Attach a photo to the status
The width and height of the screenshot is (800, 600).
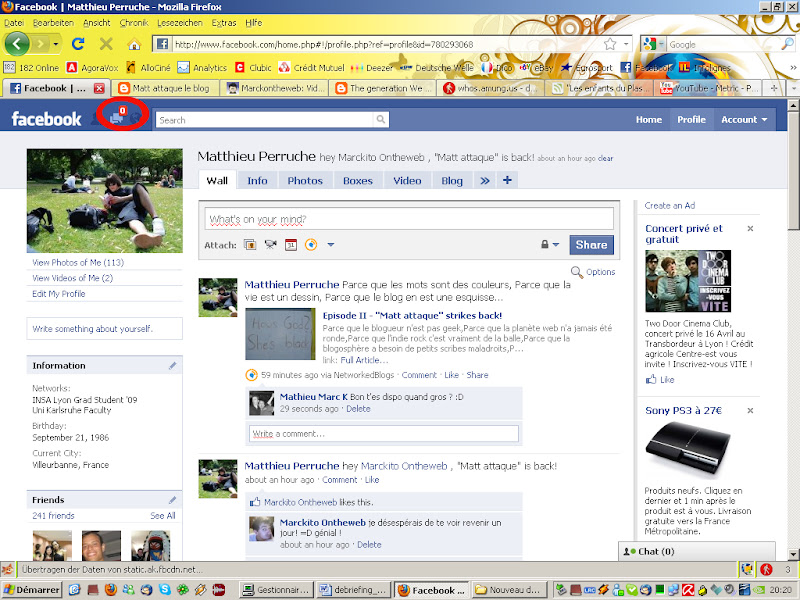[250, 245]
